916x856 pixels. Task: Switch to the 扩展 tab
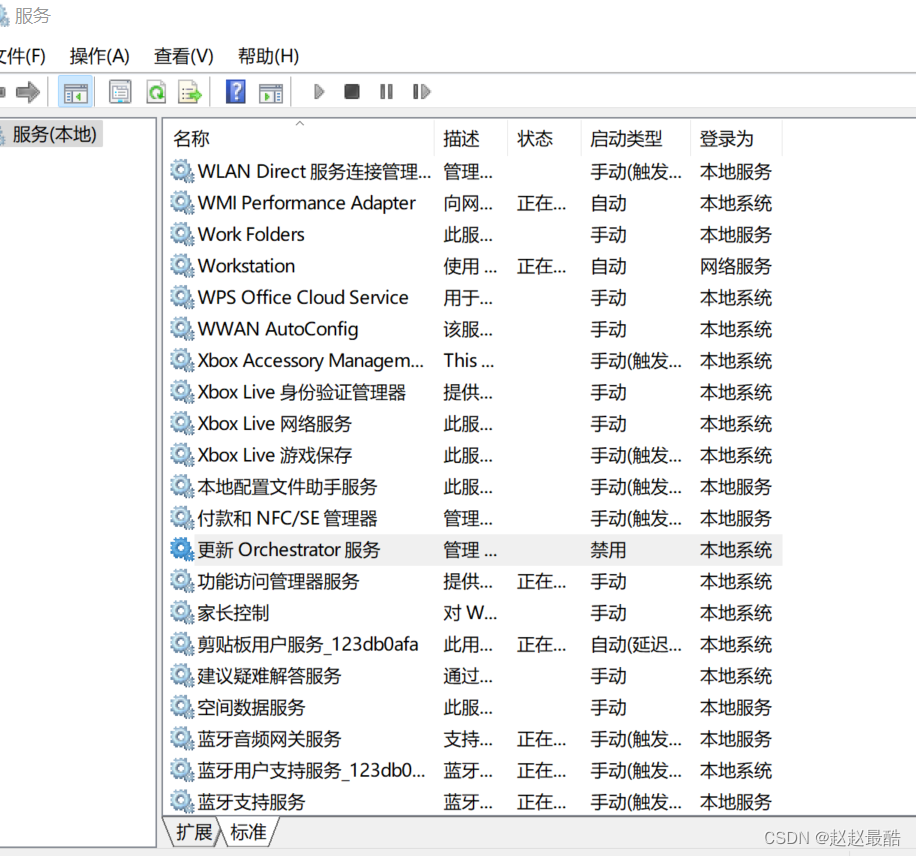point(194,832)
